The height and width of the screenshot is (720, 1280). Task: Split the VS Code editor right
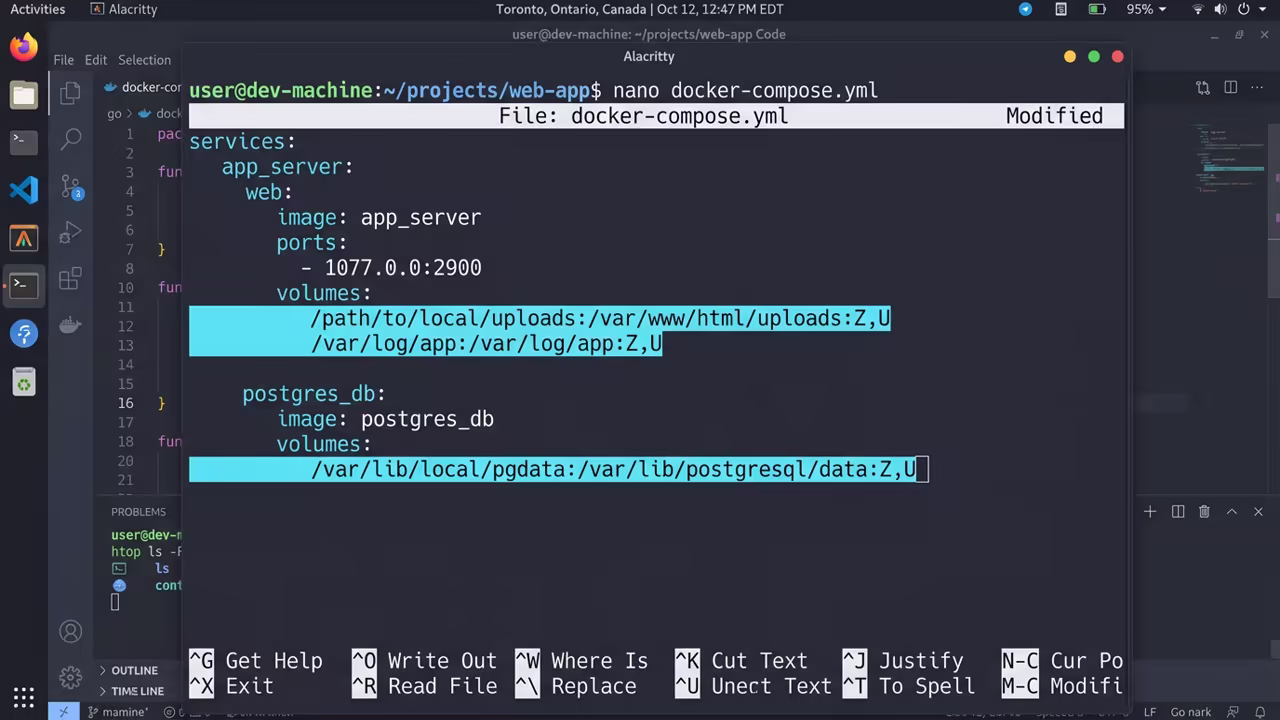point(1231,88)
